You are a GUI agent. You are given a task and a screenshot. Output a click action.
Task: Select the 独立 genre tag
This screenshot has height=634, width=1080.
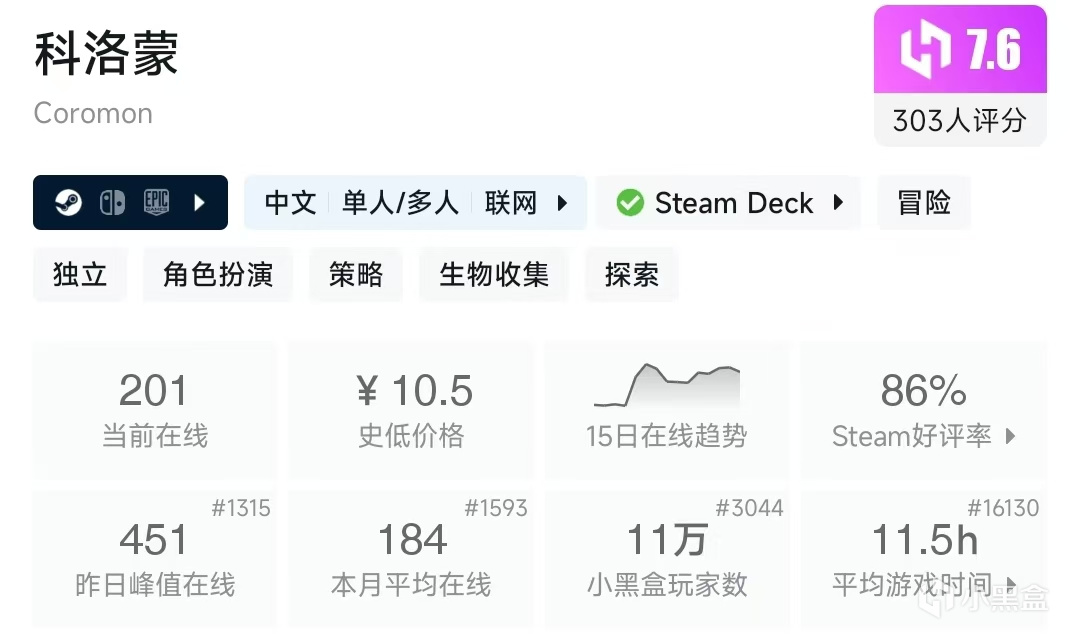pyautogui.click(x=80, y=274)
